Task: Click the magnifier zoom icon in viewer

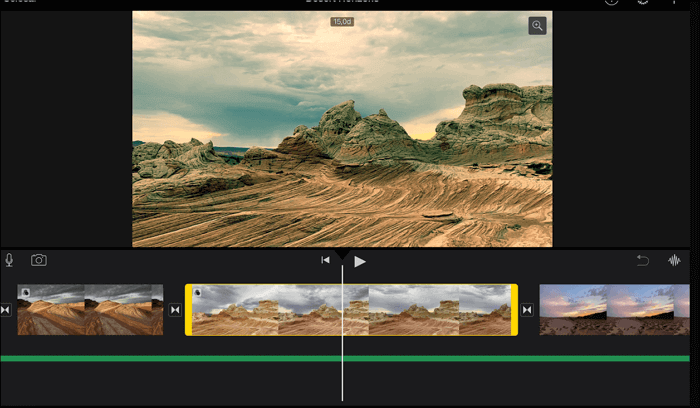Action: pos(538,26)
